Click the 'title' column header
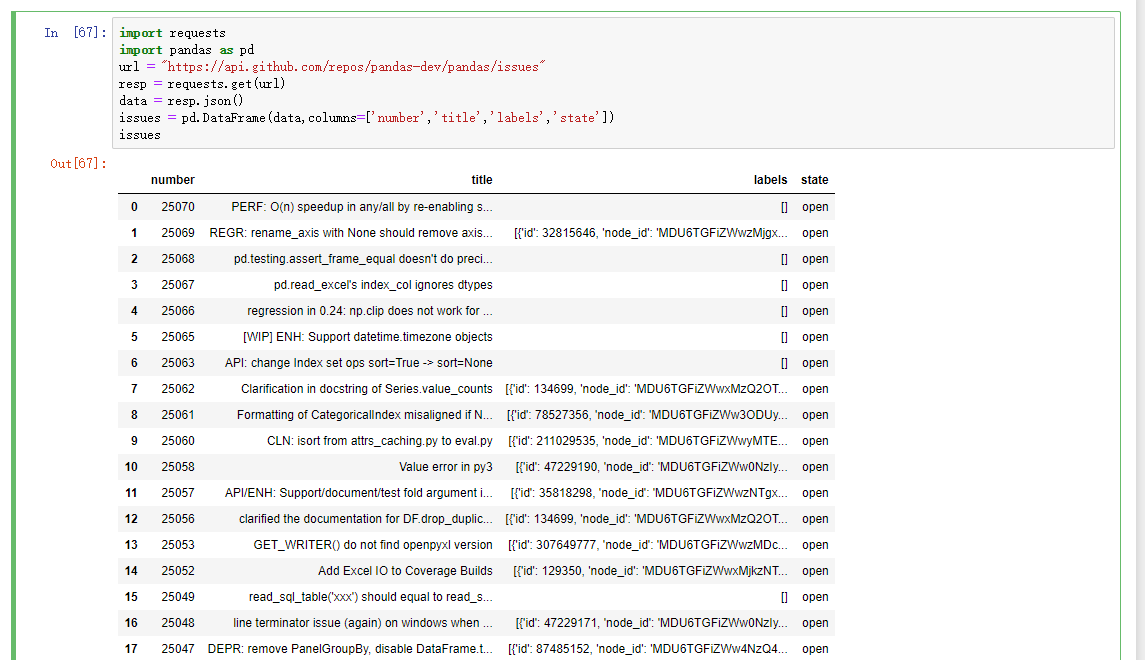 482,180
